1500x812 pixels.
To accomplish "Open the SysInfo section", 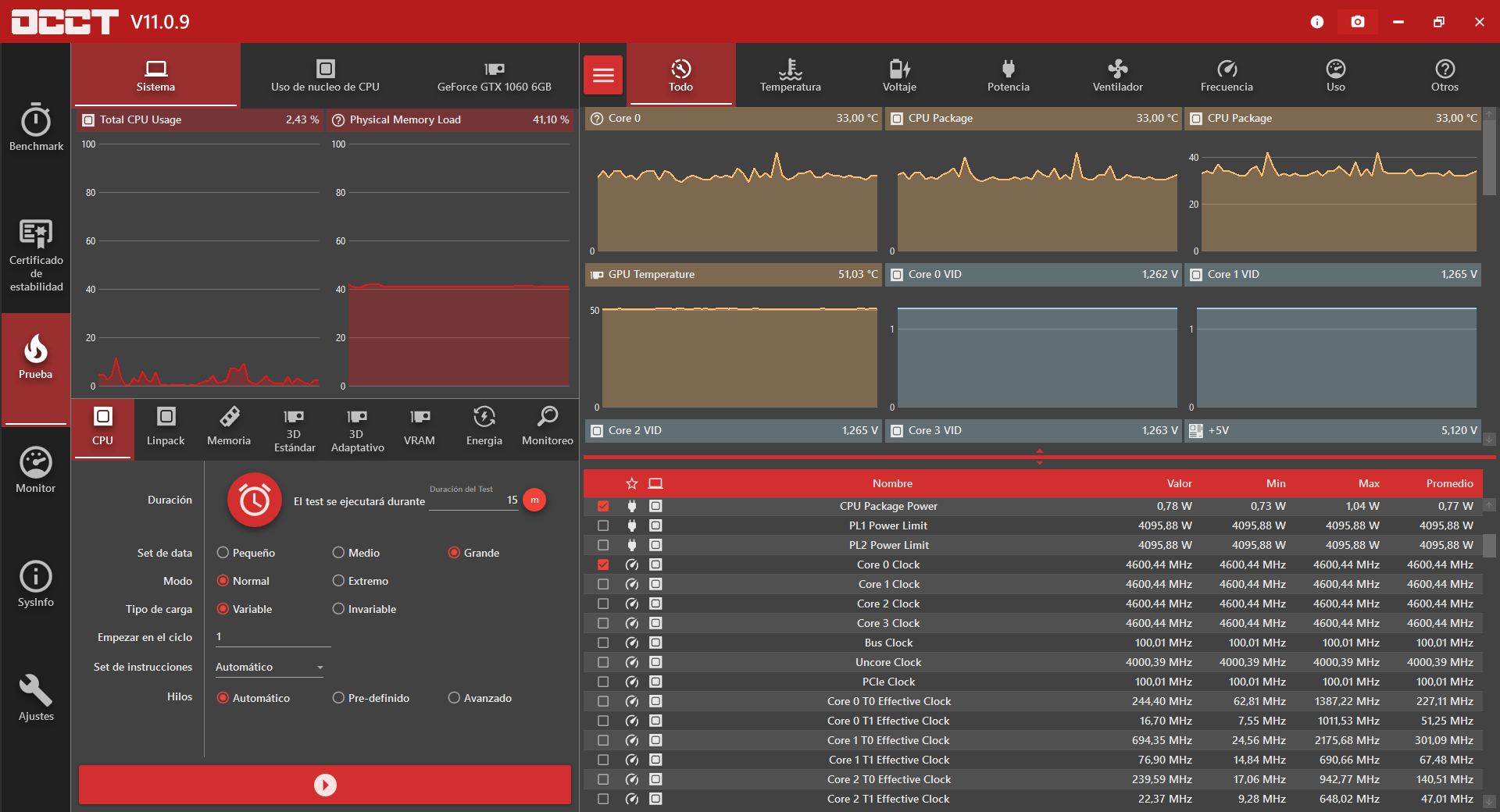I will (36, 584).
